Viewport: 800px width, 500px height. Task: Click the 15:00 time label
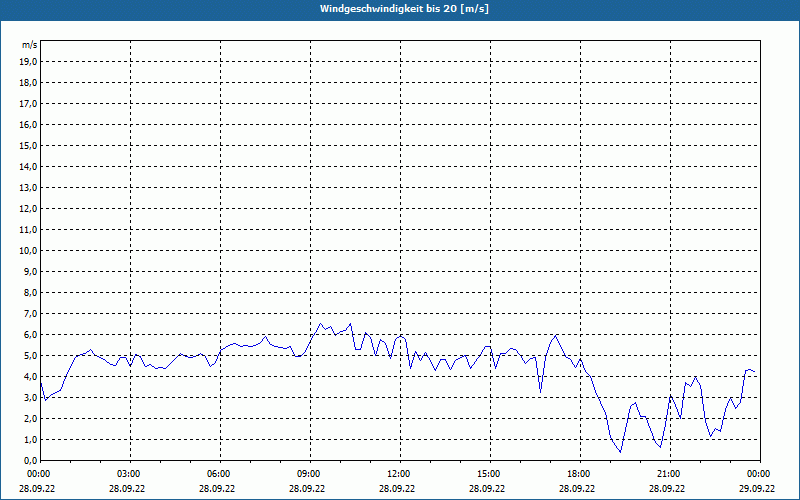pos(490,474)
